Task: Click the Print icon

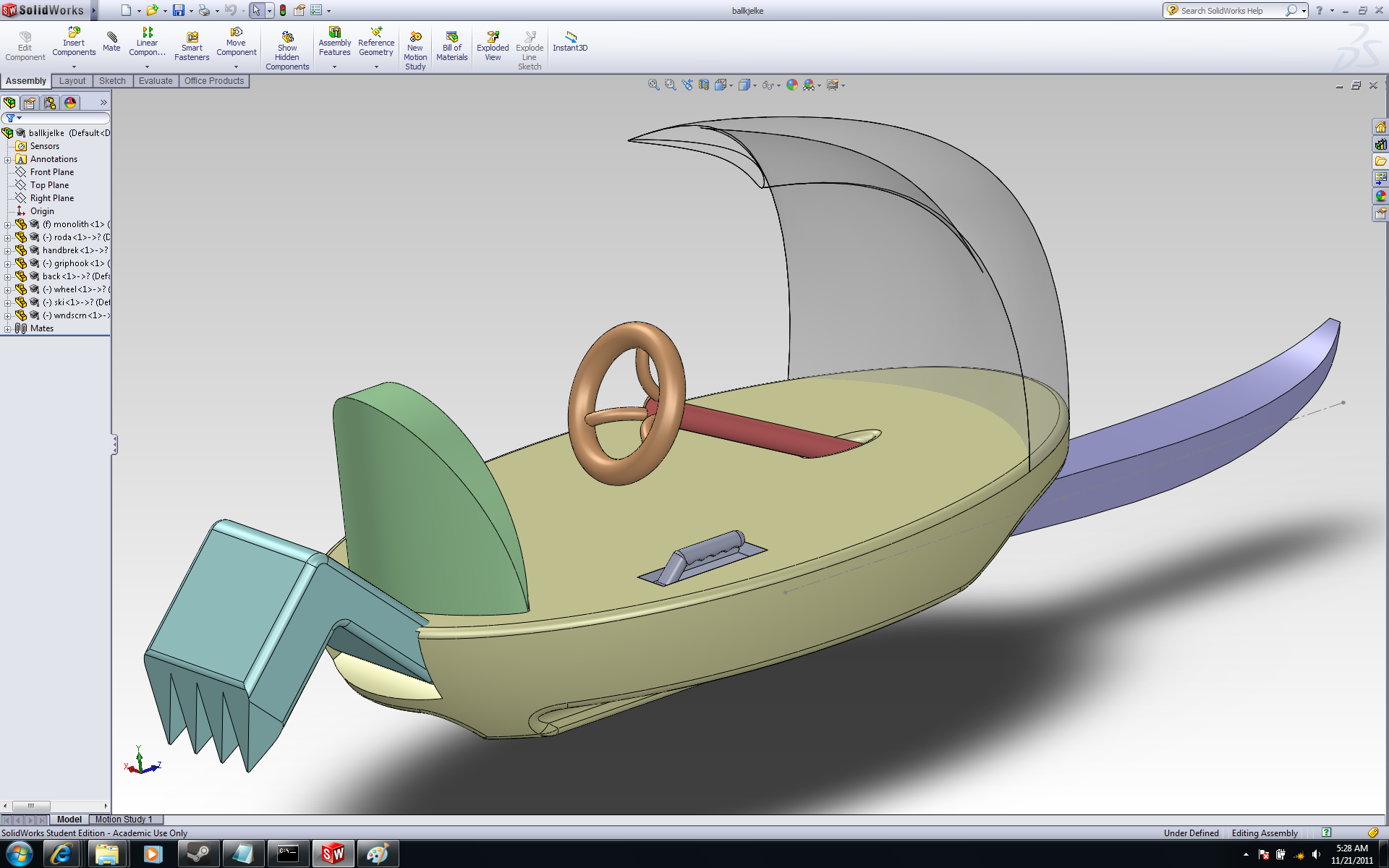Action: [x=204, y=10]
